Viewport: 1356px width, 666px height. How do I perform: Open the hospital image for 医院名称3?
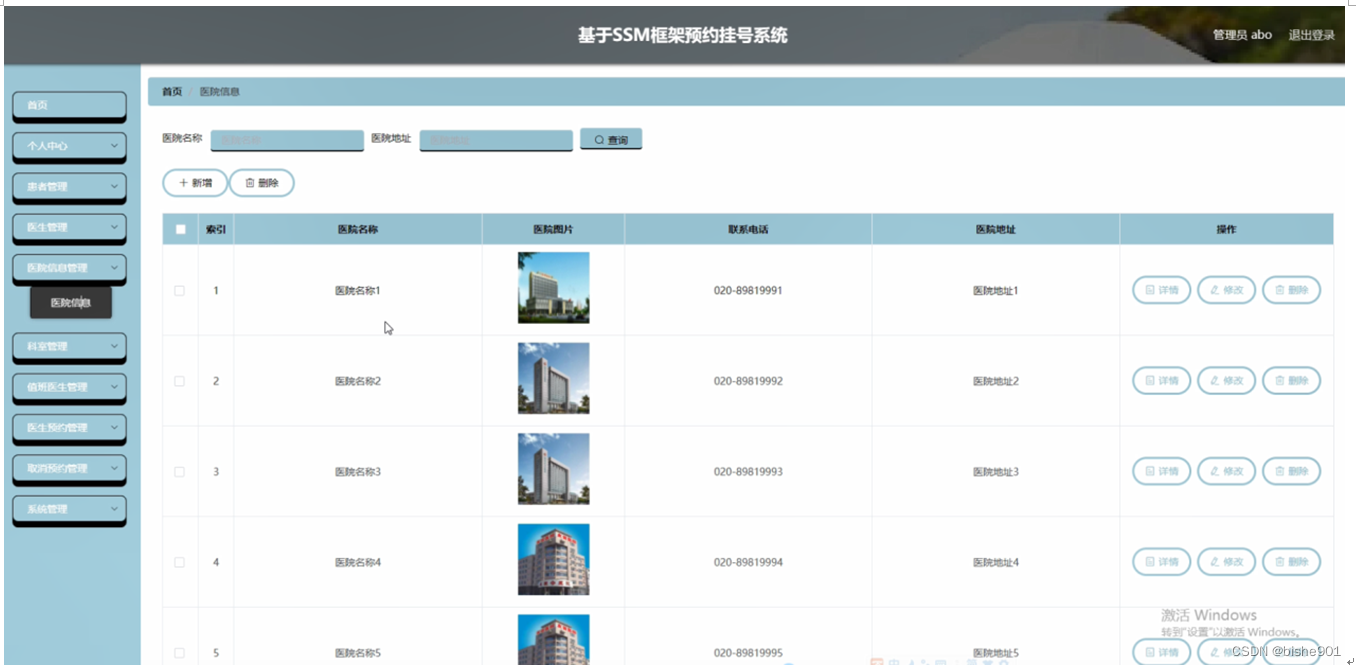[x=553, y=469]
